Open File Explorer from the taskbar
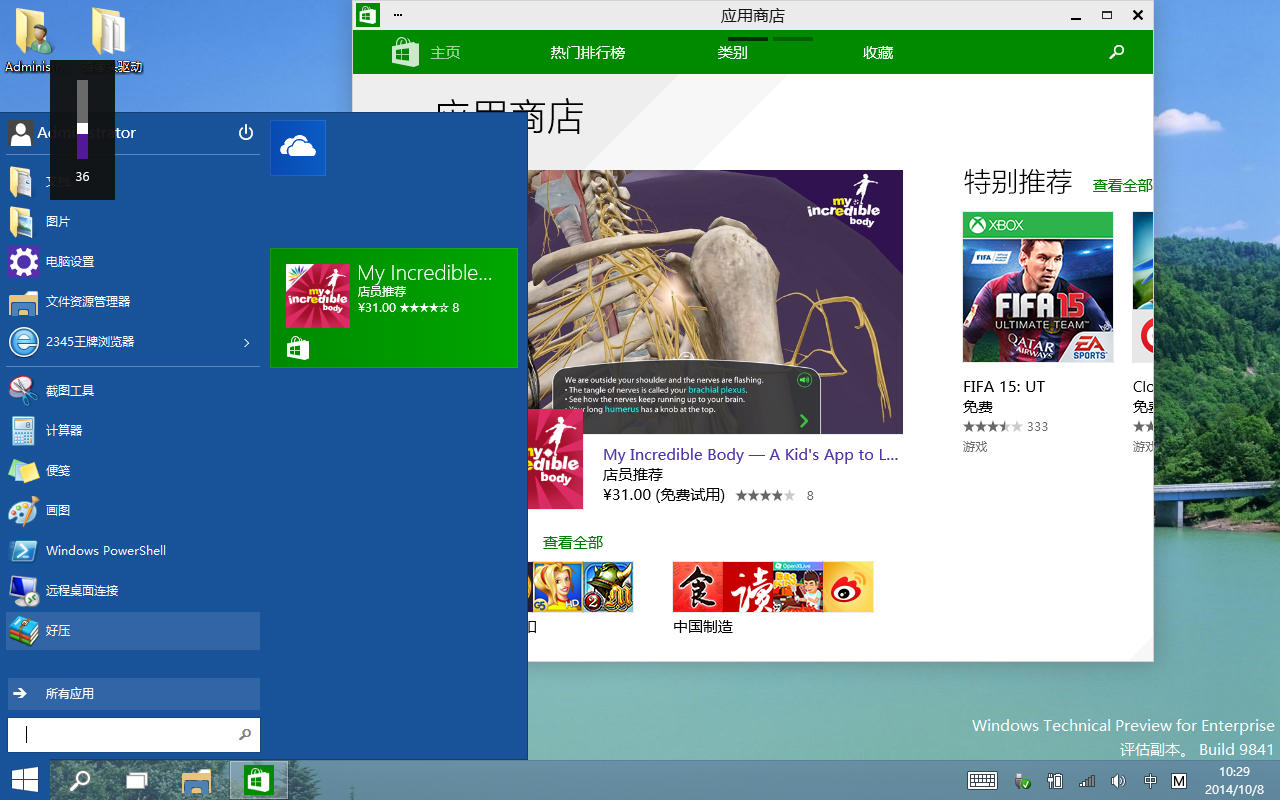Screen dimensions: 1280x800 pyautogui.click(x=197, y=780)
